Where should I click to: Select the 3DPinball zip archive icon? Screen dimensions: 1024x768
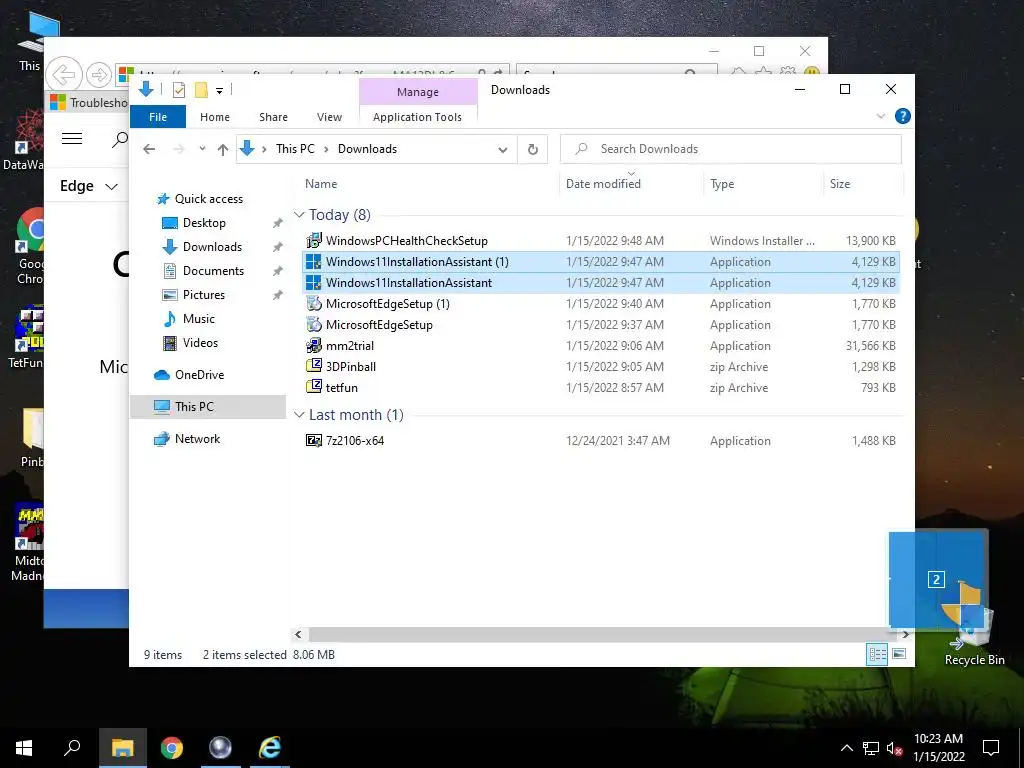[x=314, y=366]
